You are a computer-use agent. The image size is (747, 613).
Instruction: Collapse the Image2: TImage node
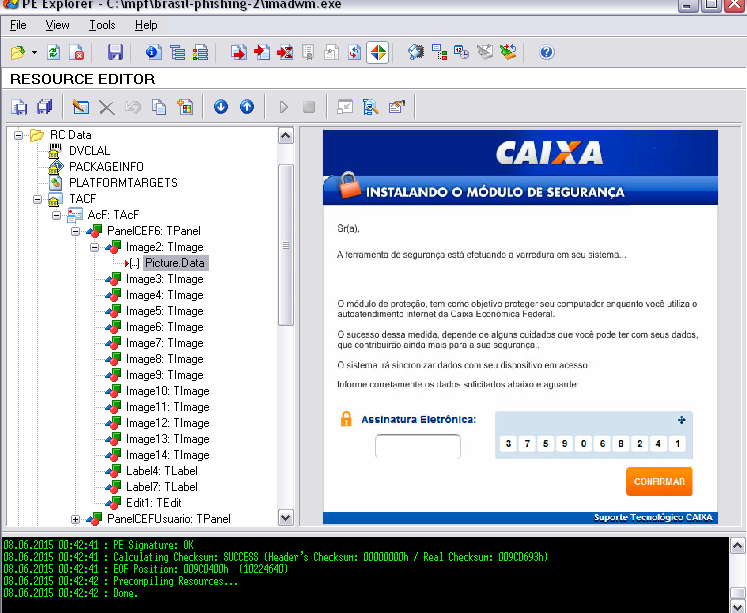(x=94, y=247)
